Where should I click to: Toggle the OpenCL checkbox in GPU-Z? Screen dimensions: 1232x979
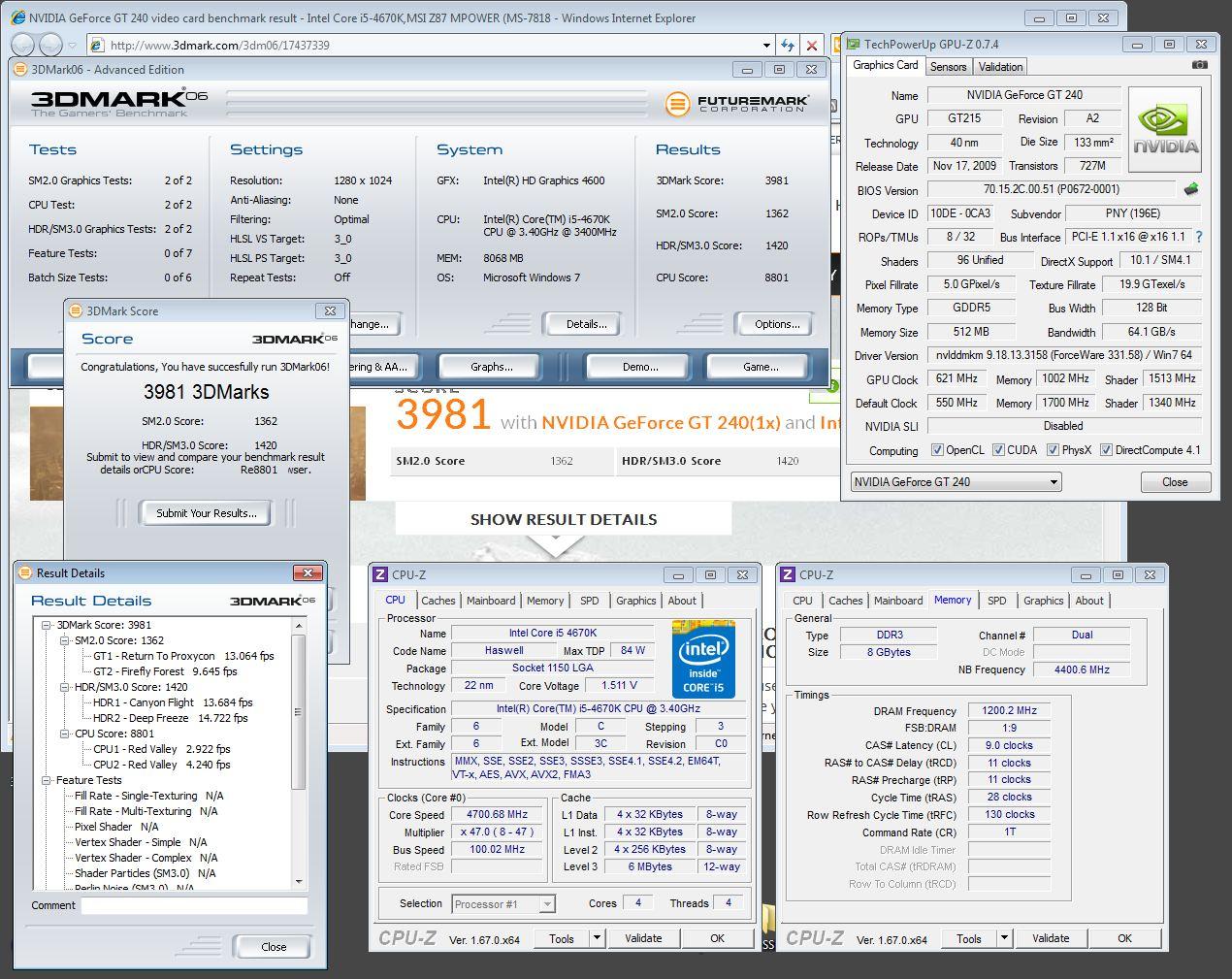937,450
